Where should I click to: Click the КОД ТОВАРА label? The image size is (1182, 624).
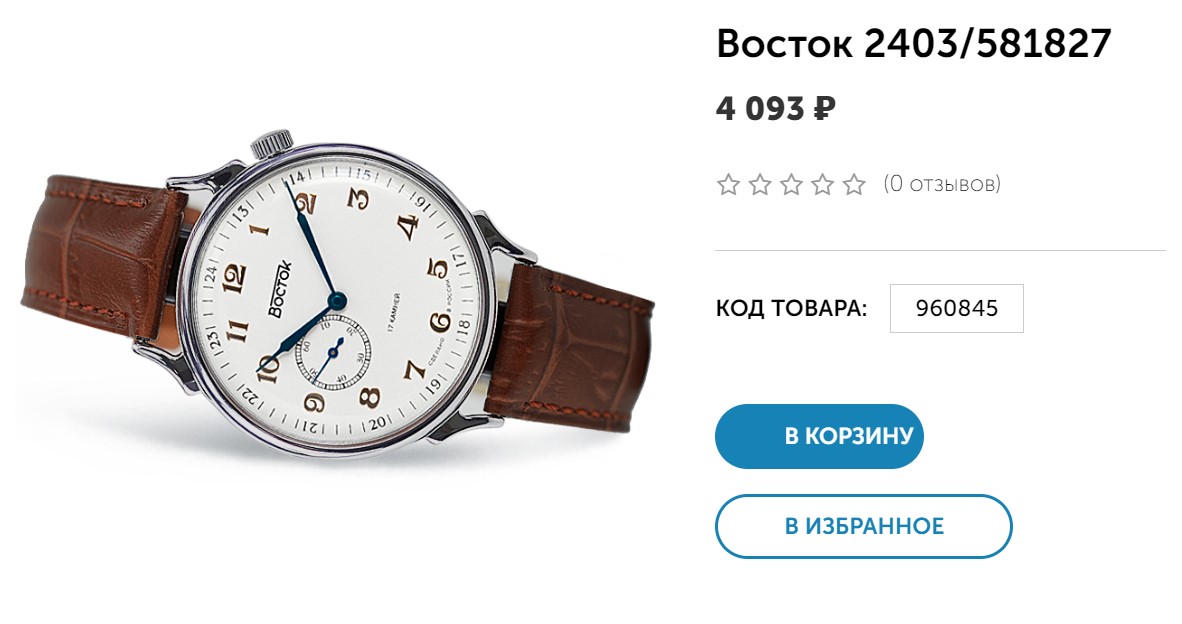tap(792, 308)
